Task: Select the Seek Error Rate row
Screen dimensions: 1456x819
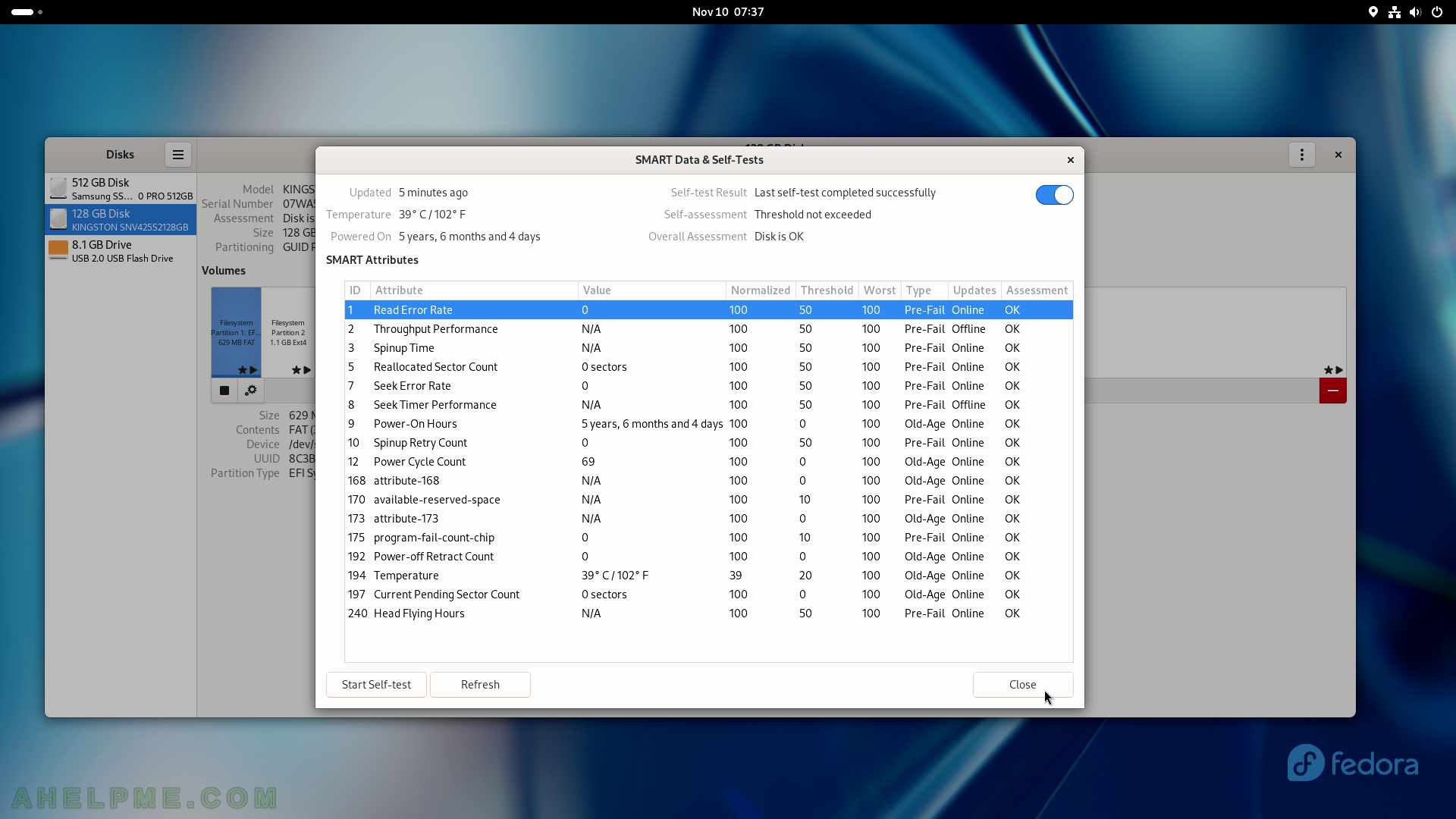Action: pyautogui.click(x=708, y=386)
